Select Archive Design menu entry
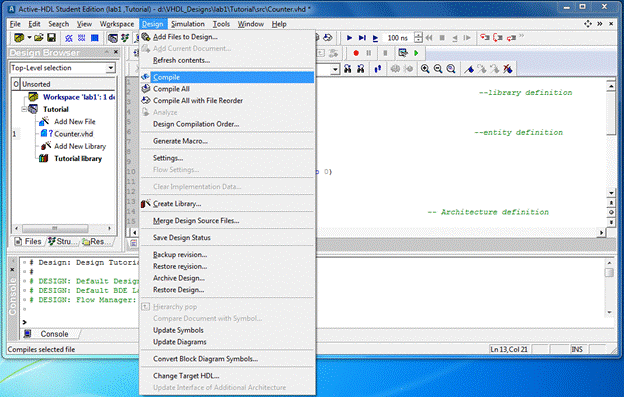The image size is (624, 397). 227,278
